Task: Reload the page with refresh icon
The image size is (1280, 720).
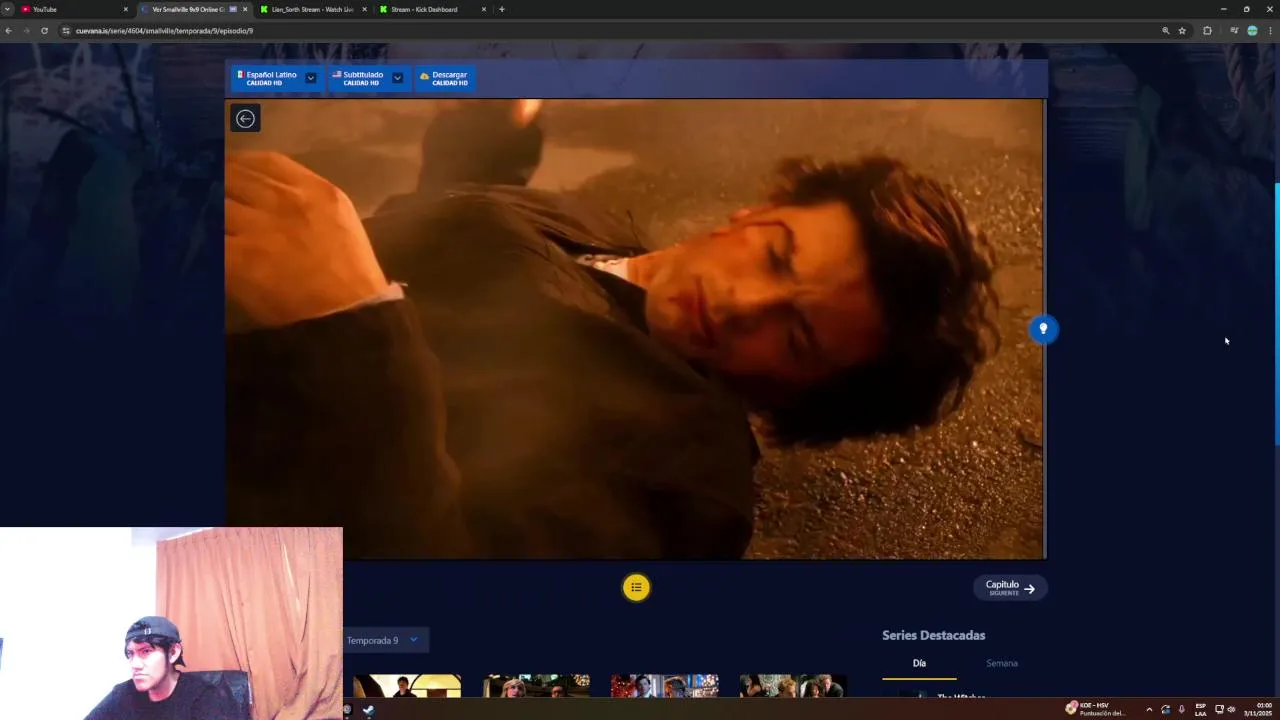Action: coord(44,31)
